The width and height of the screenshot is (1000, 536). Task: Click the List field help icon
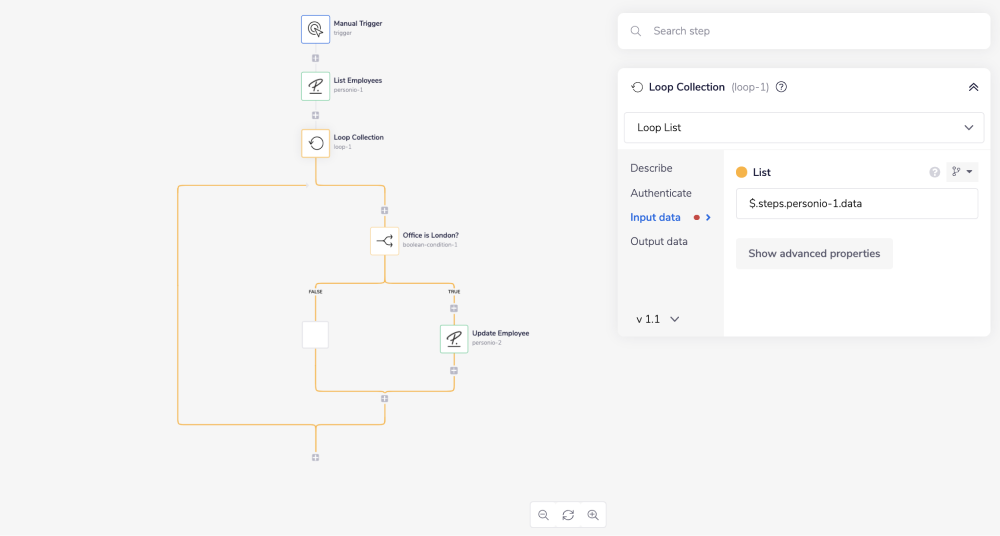pos(935,172)
